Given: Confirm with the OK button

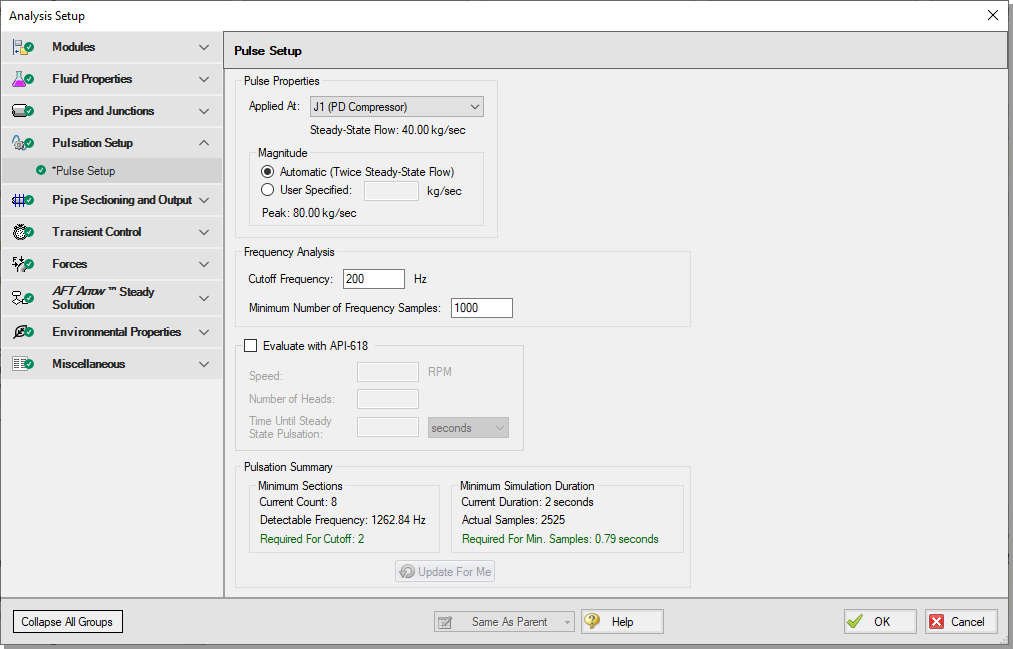Looking at the screenshot, I should 880,622.
